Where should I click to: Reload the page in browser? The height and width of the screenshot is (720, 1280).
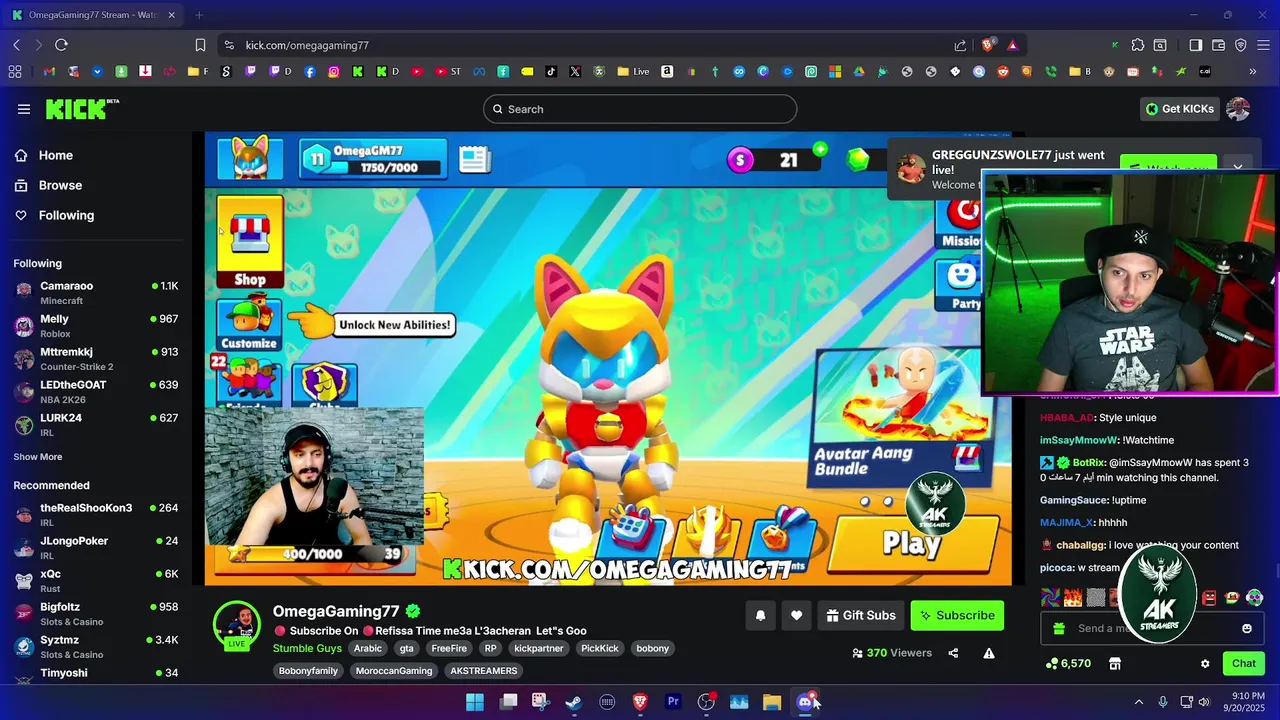pos(61,45)
